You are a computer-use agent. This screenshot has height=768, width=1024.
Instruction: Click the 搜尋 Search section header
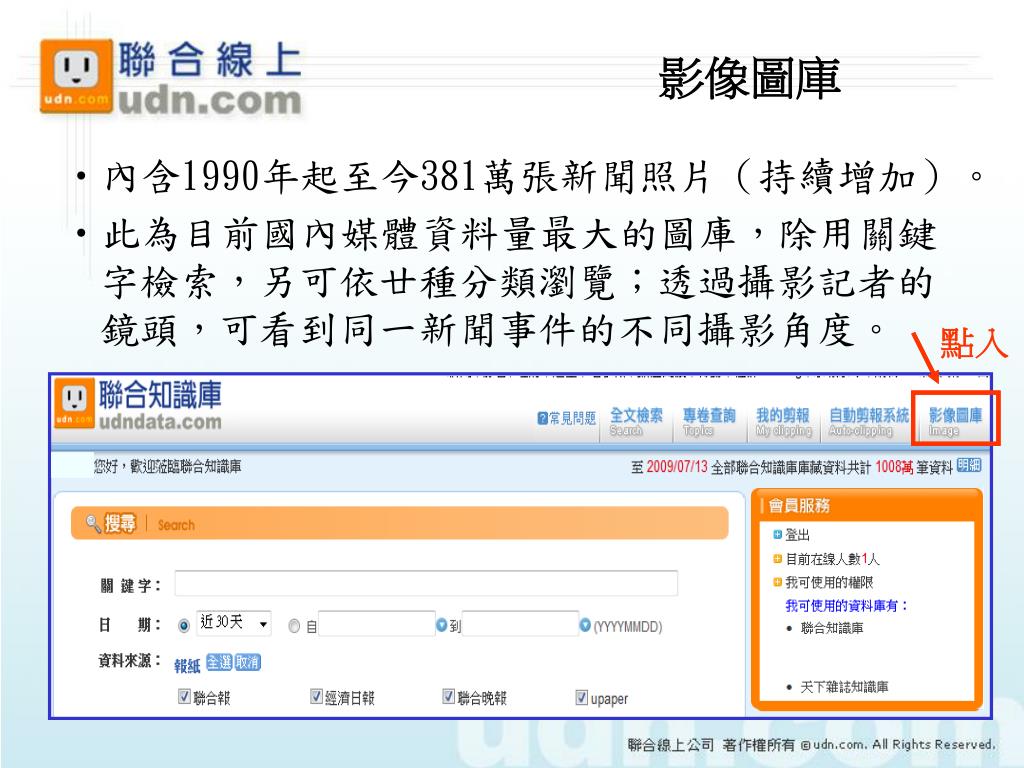click(x=400, y=523)
